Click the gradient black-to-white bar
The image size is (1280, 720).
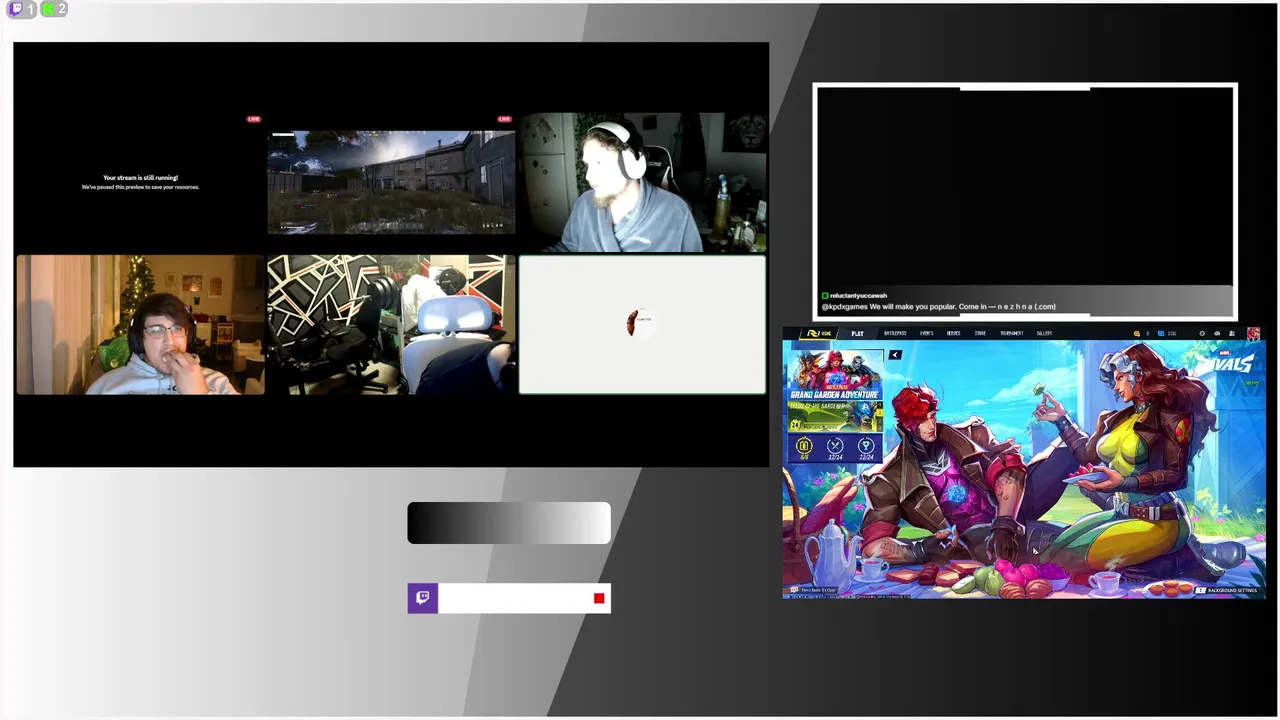(509, 523)
